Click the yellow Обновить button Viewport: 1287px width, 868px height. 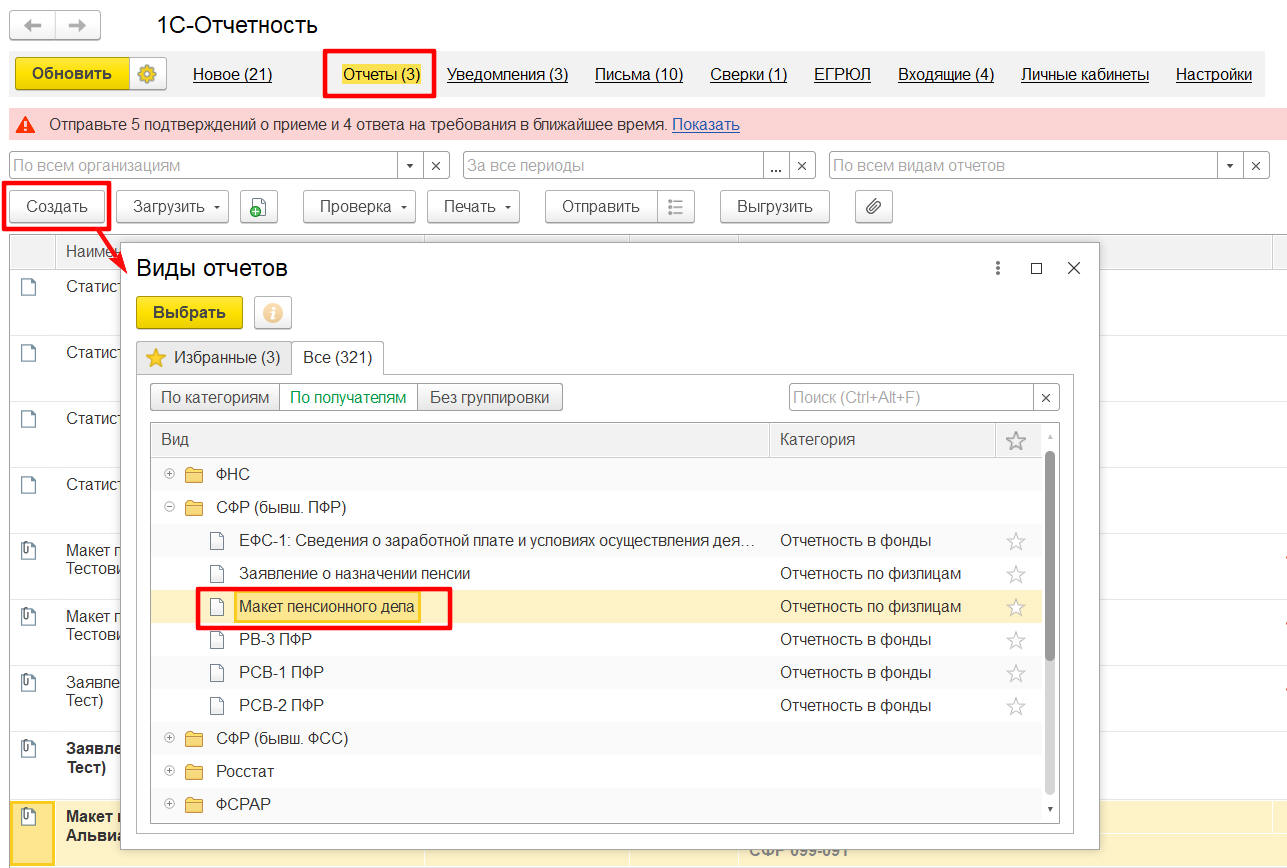pos(72,74)
